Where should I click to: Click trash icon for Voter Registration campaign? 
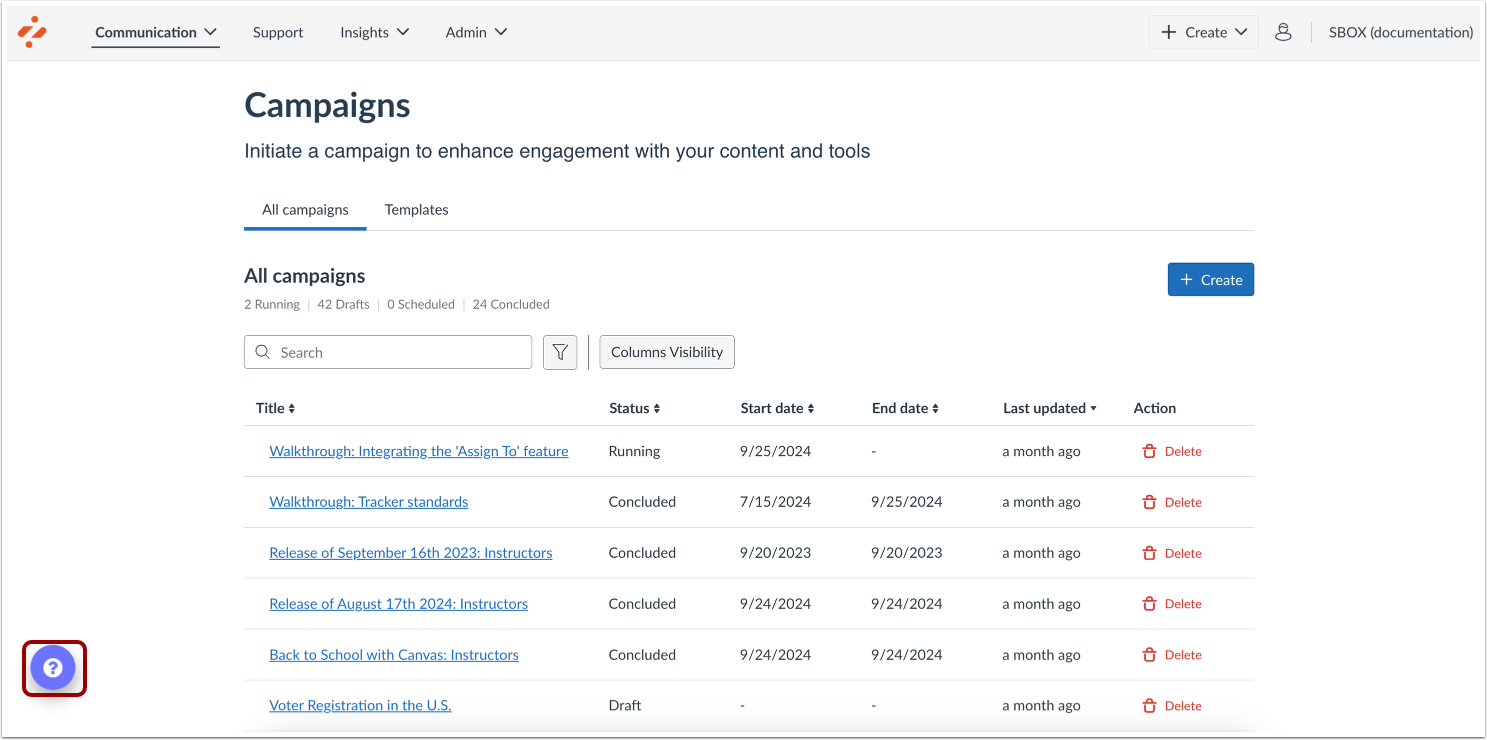click(x=1150, y=706)
